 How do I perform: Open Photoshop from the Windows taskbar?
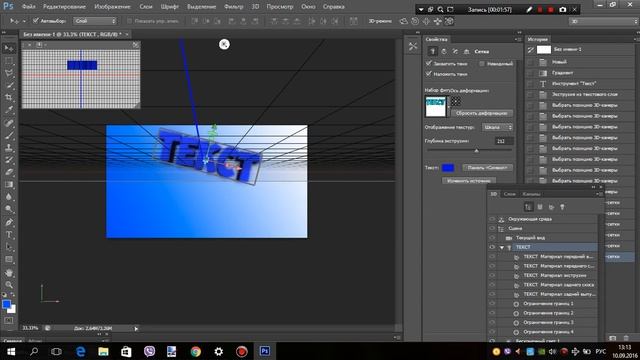click(264, 351)
